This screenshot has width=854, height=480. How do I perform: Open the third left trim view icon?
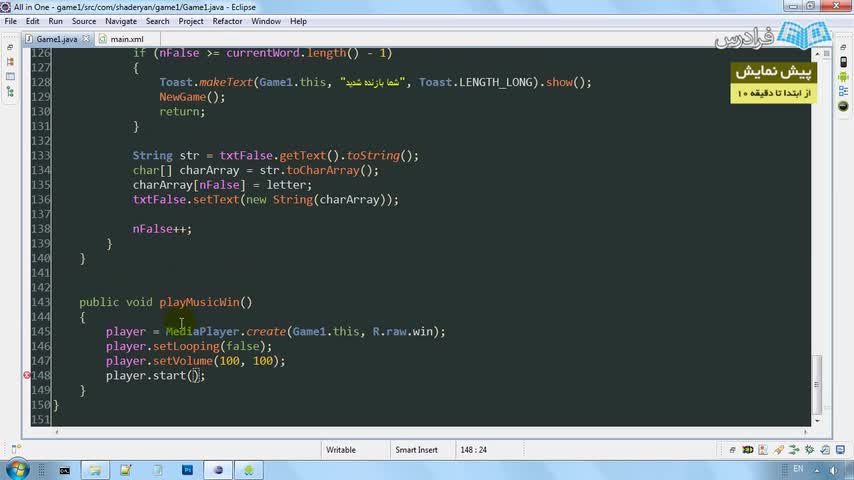click(10, 77)
